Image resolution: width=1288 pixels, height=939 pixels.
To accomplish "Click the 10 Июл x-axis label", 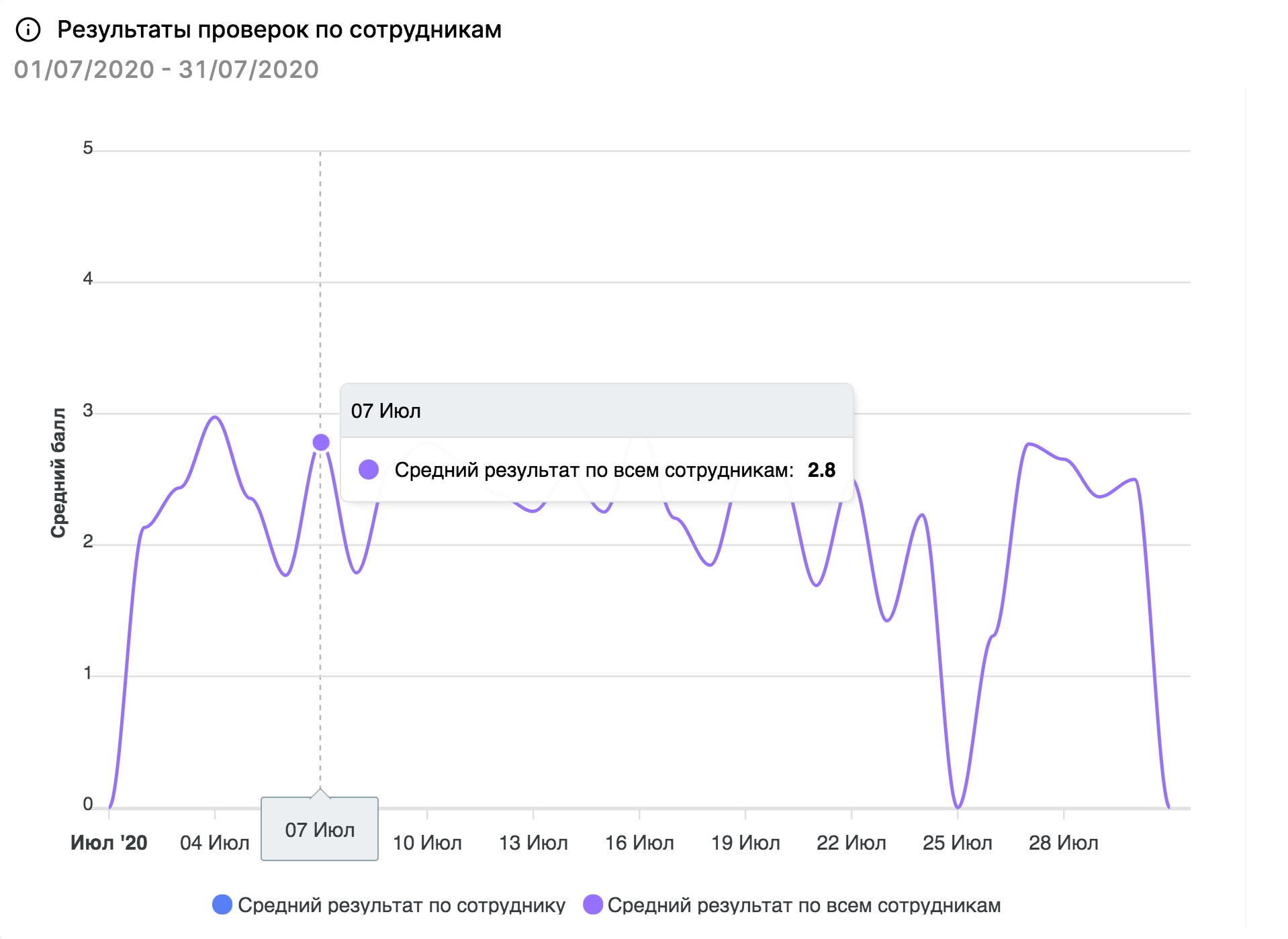I will (427, 842).
